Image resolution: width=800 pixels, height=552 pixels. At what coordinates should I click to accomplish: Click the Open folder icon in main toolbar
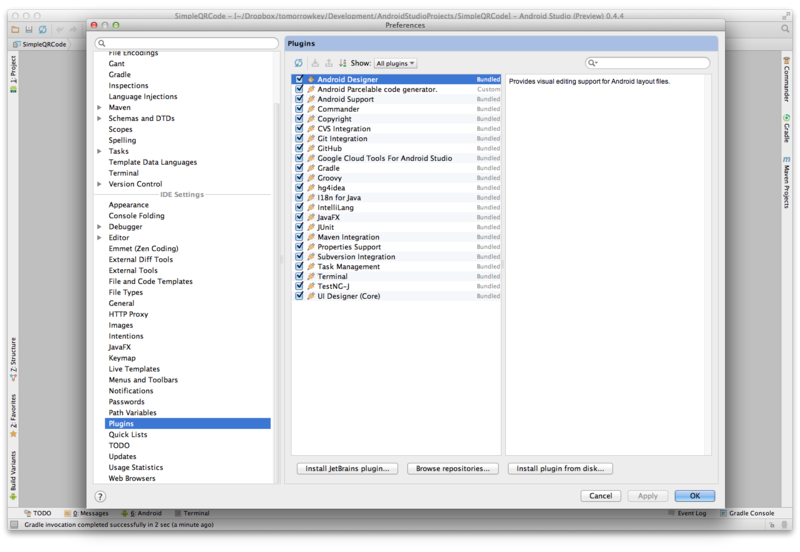tap(15, 30)
